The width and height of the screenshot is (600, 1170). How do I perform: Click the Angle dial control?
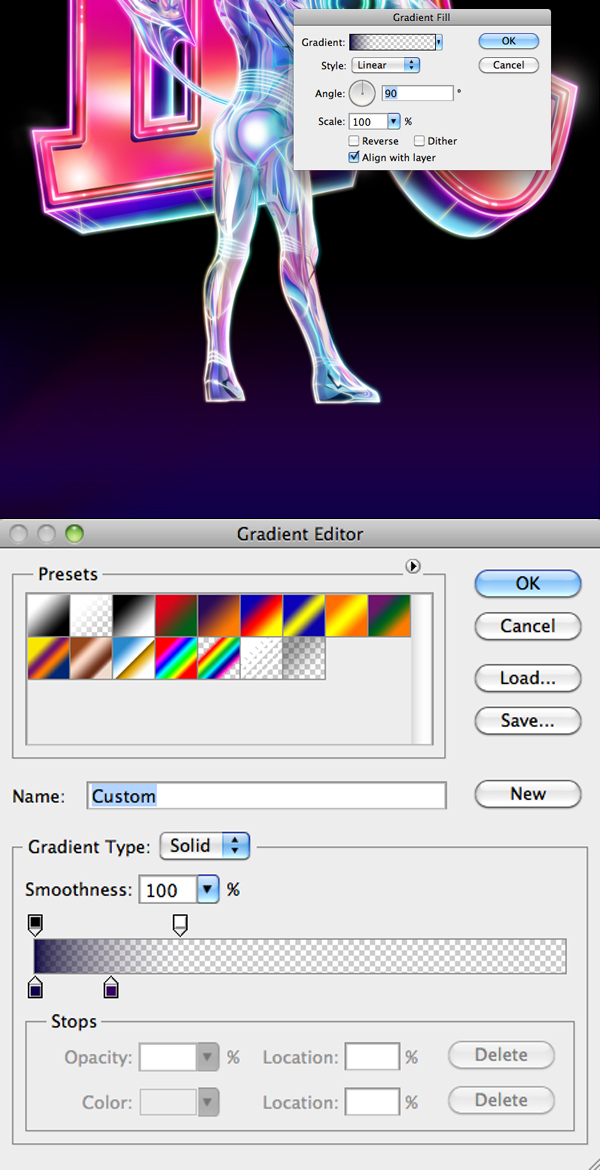tap(362, 93)
